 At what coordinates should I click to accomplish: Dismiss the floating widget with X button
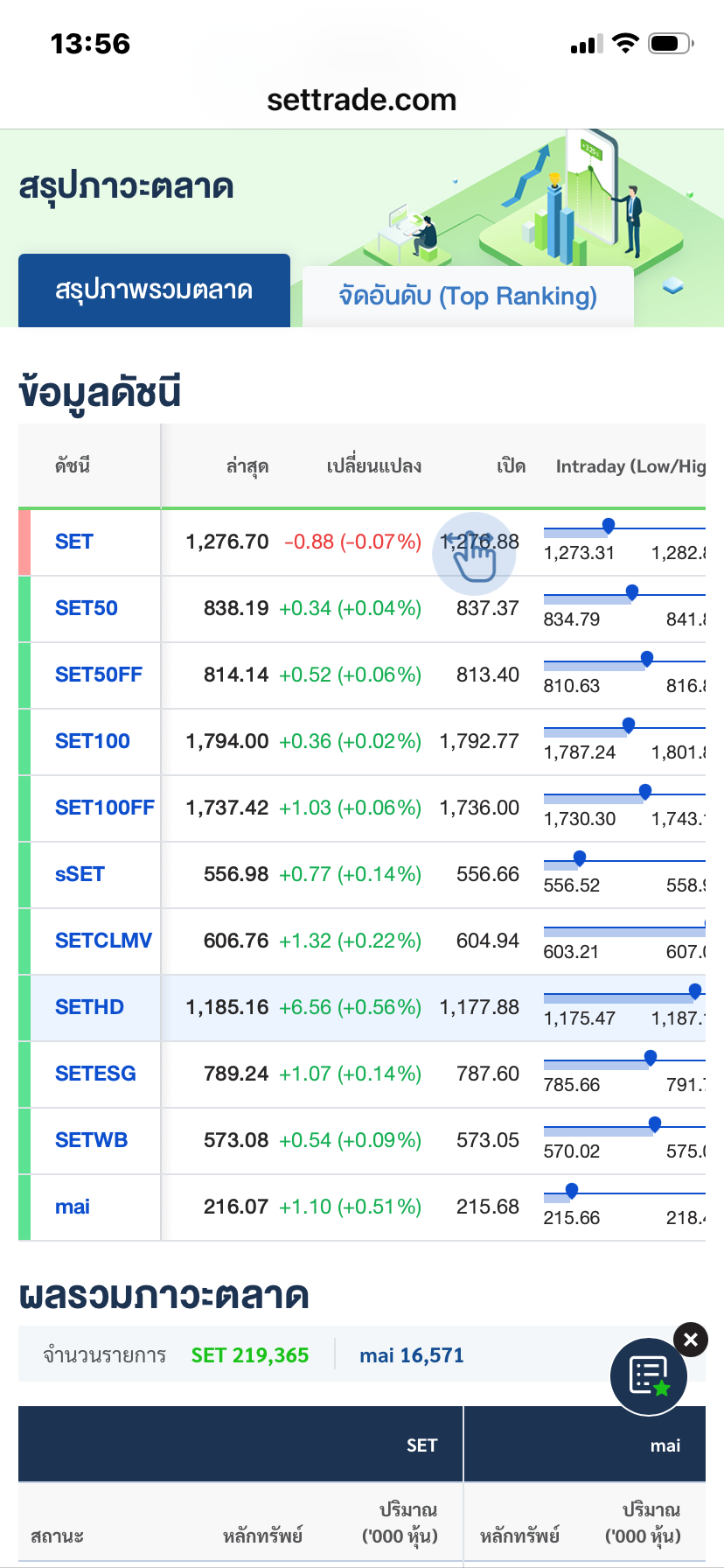click(690, 1340)
